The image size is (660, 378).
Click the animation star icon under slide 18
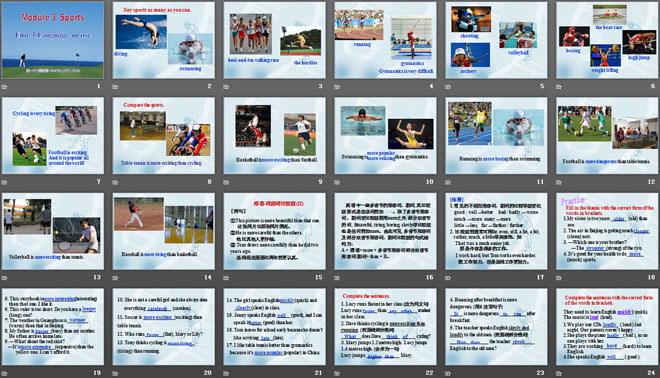pos(559,278)
